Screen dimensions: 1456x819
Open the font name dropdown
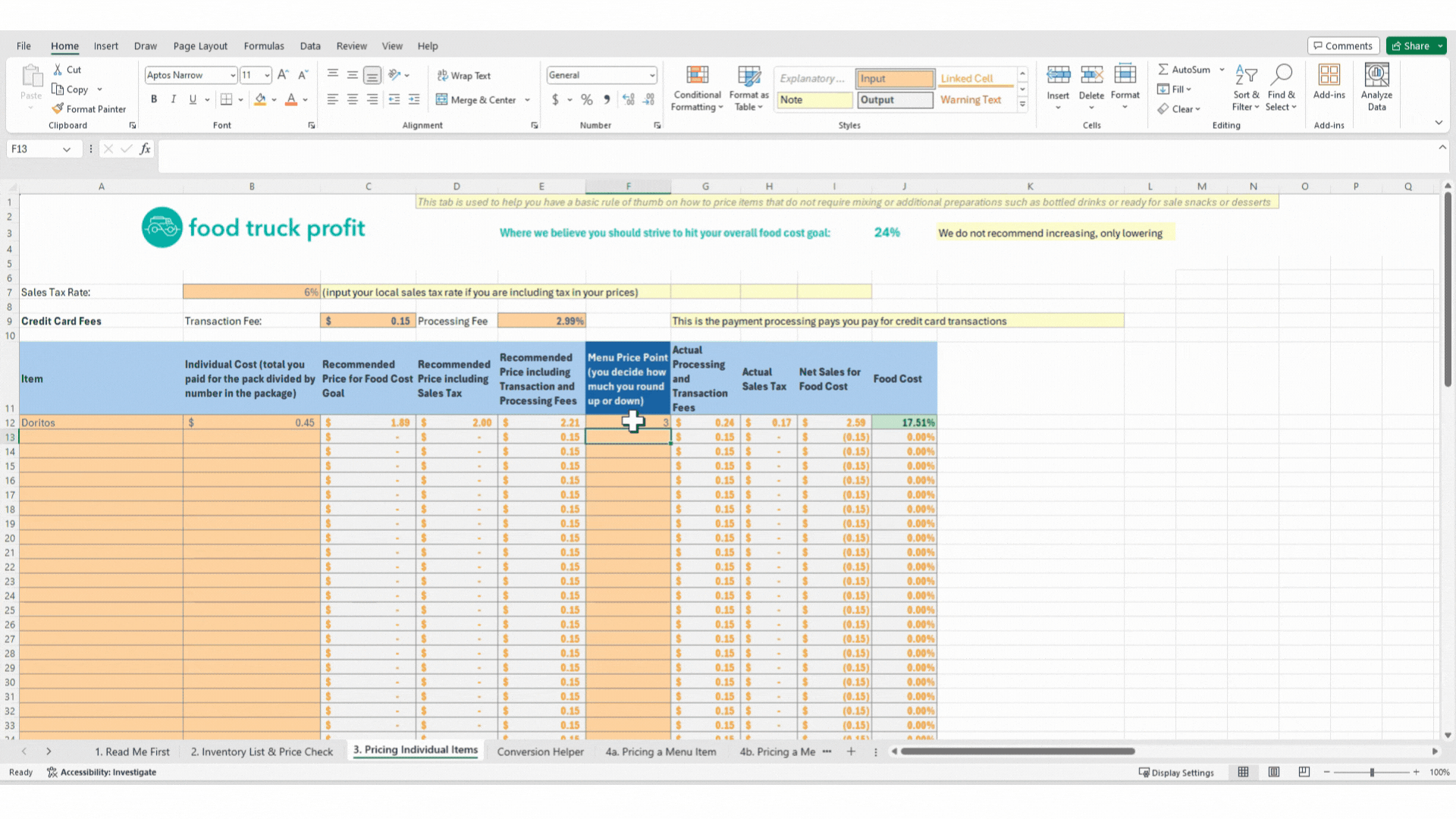point(233,75)
